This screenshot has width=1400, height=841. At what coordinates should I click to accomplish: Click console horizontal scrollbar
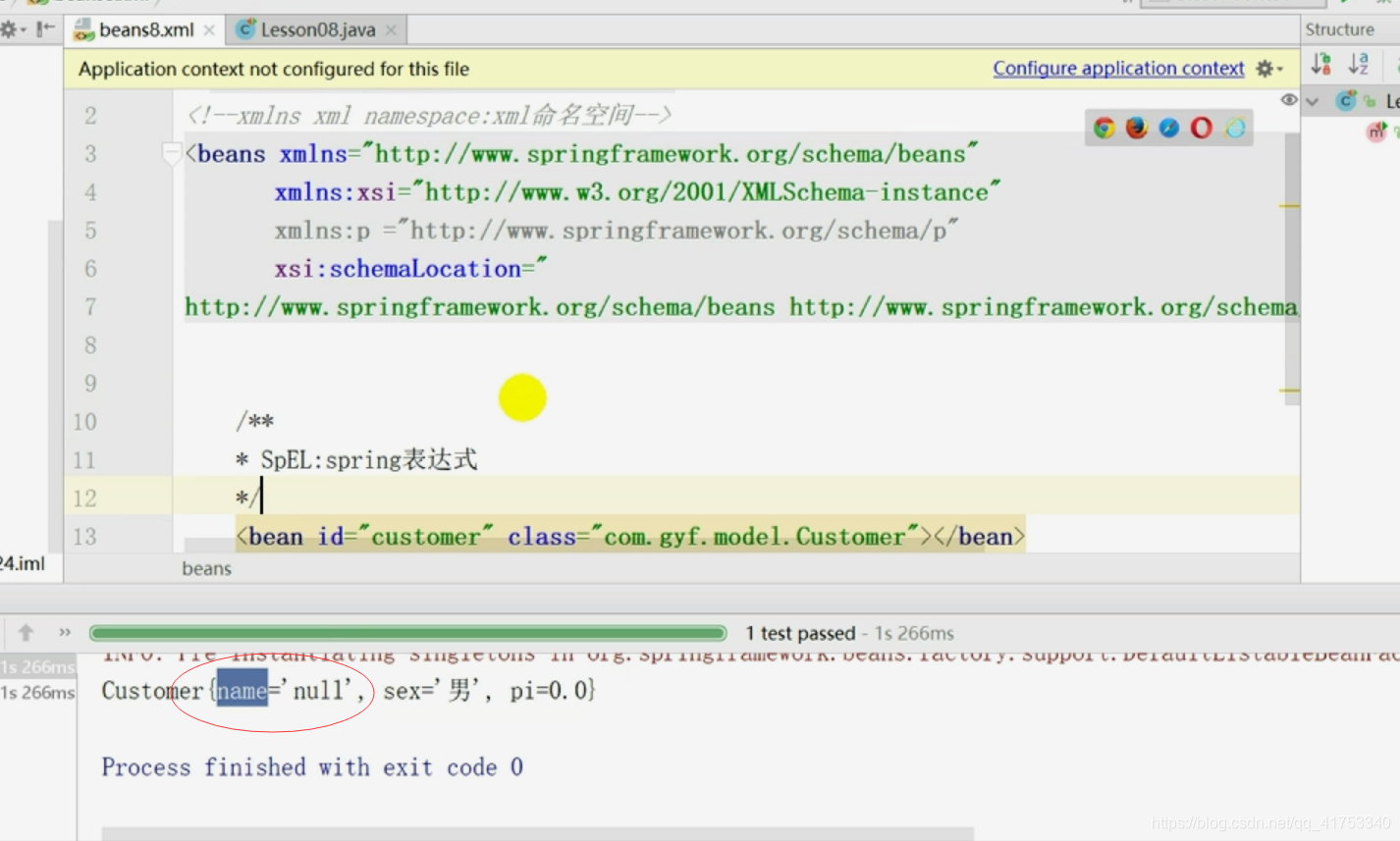coord(537,834)
